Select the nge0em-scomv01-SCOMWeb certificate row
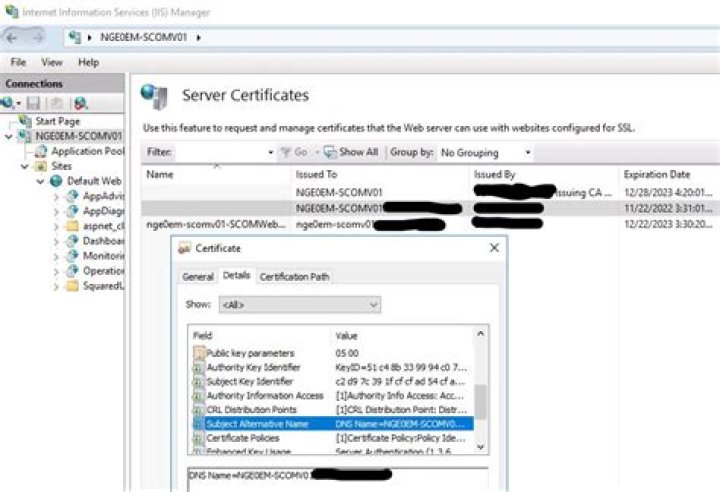This screenshot has width=720, height=492. 430,225
